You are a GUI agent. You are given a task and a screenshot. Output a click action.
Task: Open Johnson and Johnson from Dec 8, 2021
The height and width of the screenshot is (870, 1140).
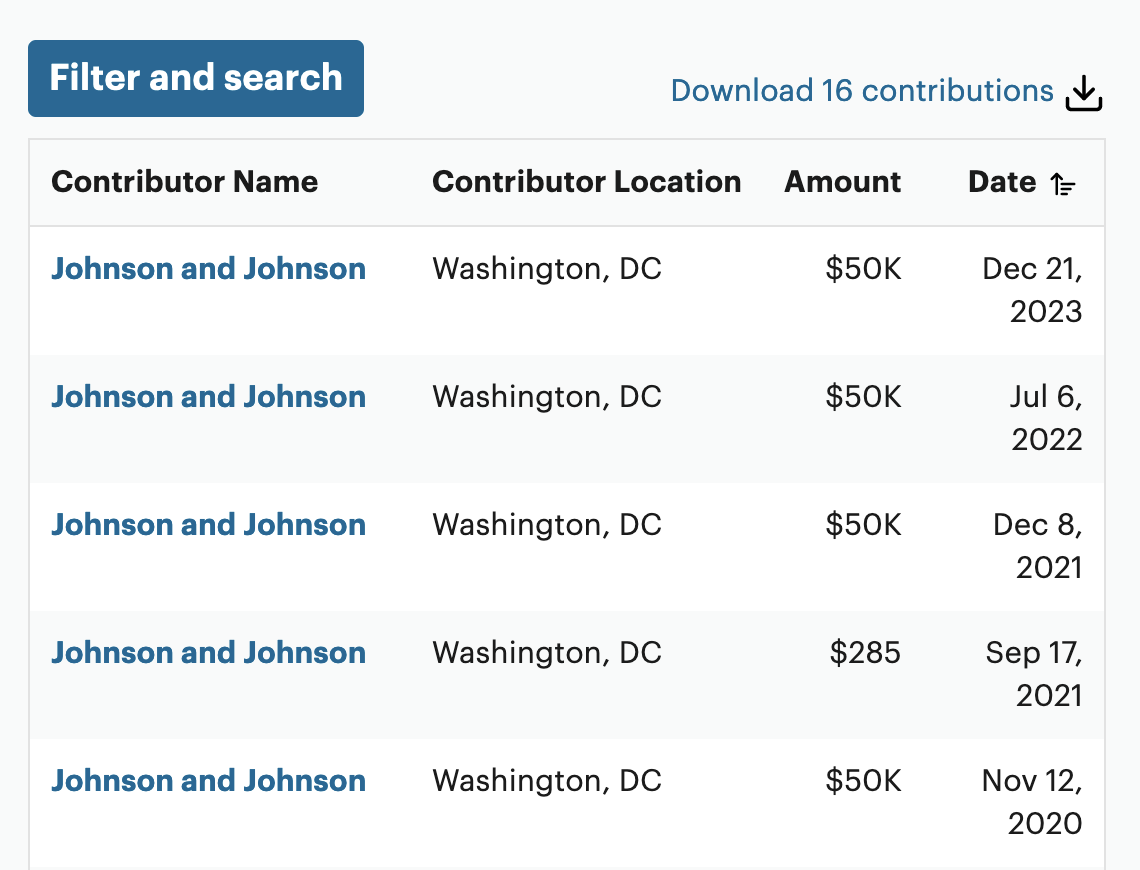coord(209,525)
